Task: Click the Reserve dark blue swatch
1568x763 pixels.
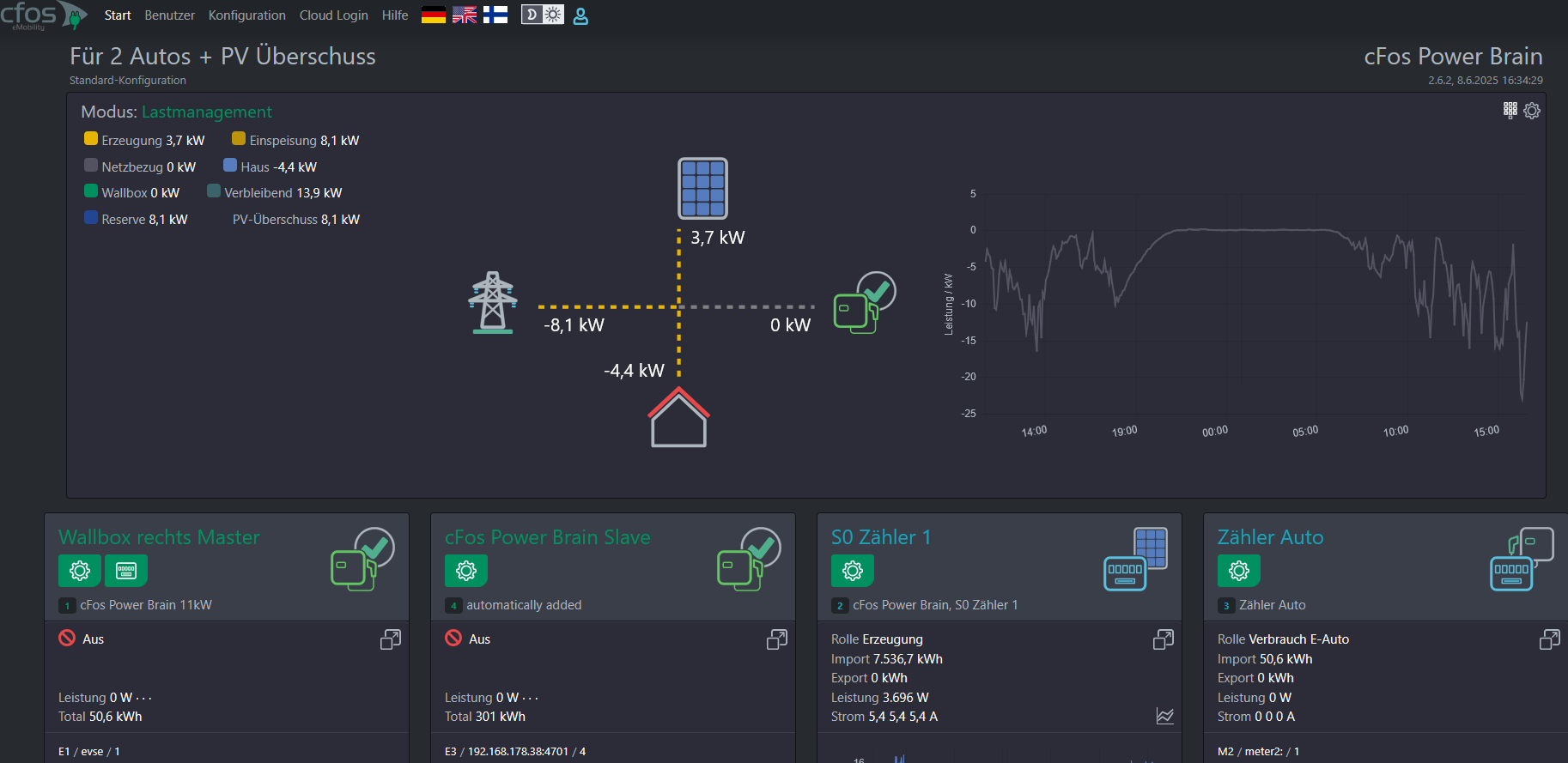Action: (x=91, y=218)
